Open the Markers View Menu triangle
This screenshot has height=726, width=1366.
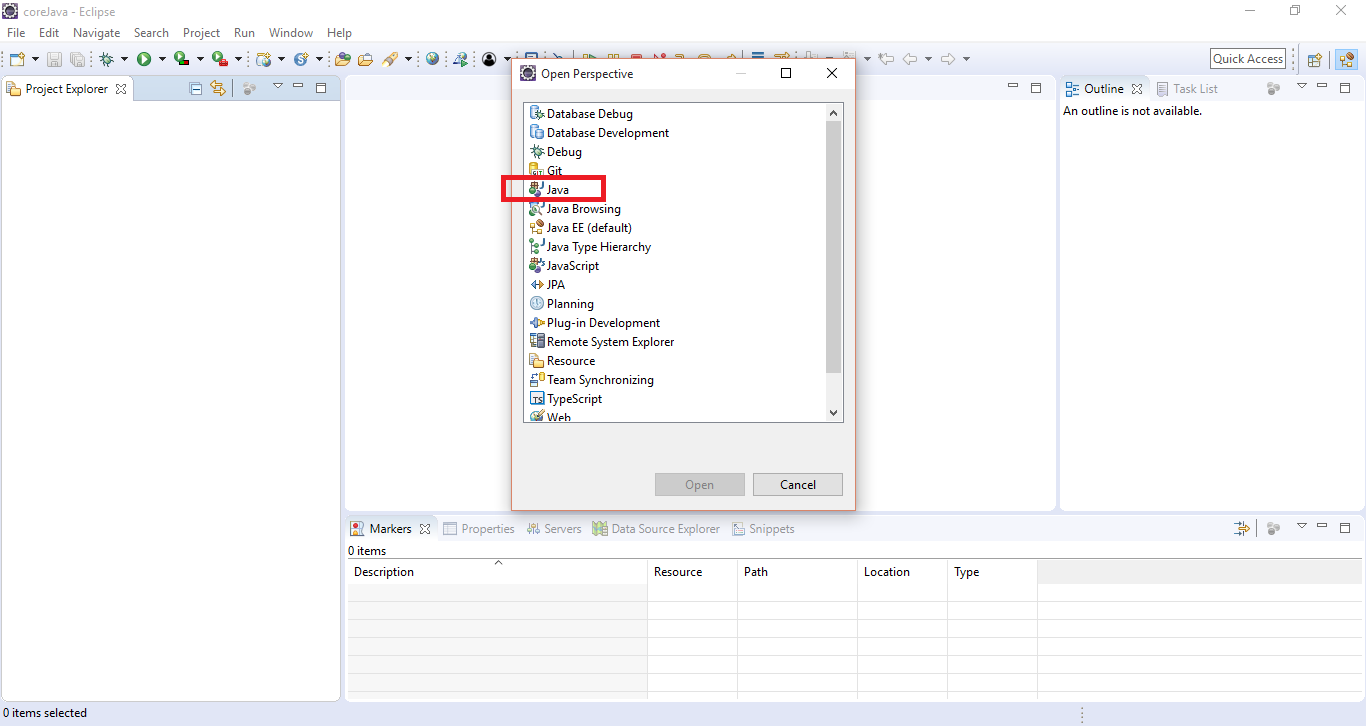tap(1302, 525)
